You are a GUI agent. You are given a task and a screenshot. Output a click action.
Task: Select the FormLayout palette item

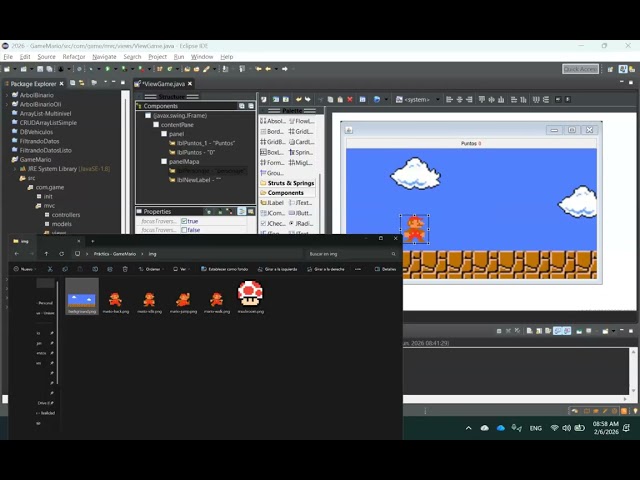(x=272, y=162)
